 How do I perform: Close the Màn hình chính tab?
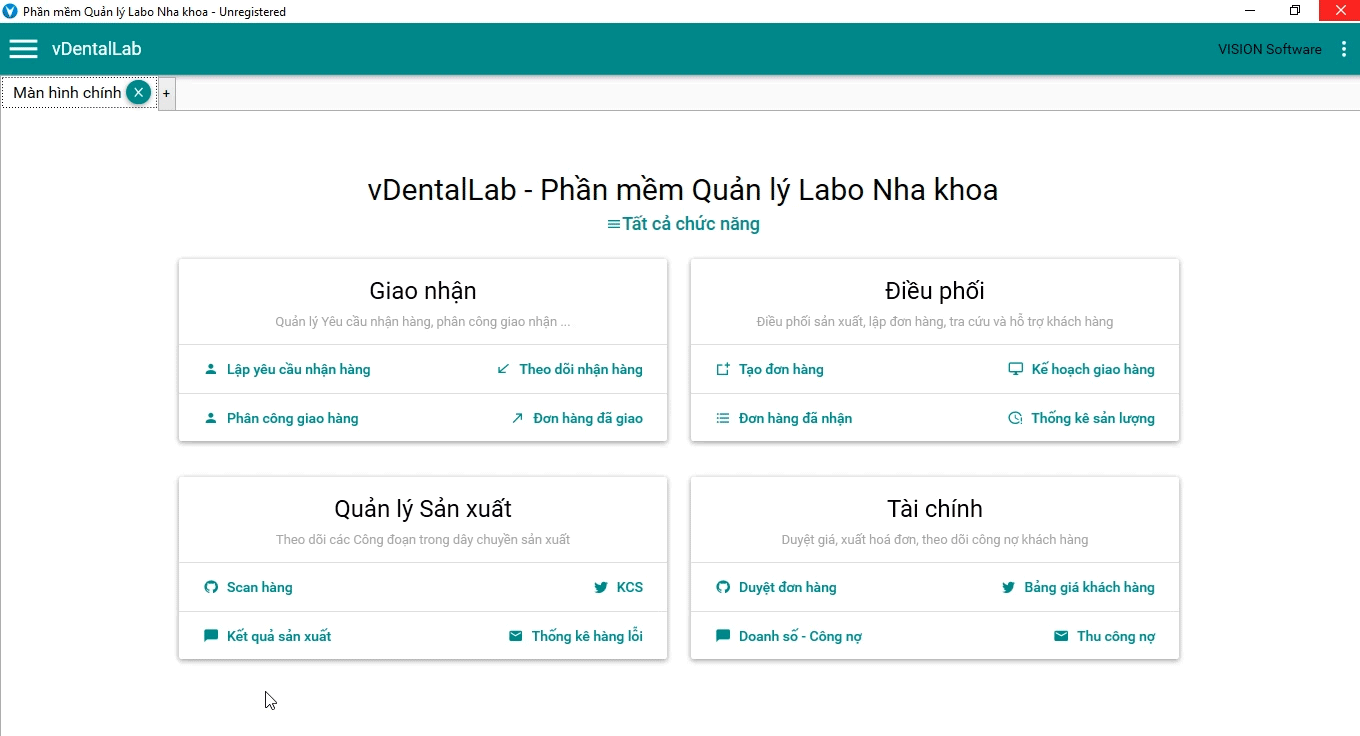(x=139, y=92)
